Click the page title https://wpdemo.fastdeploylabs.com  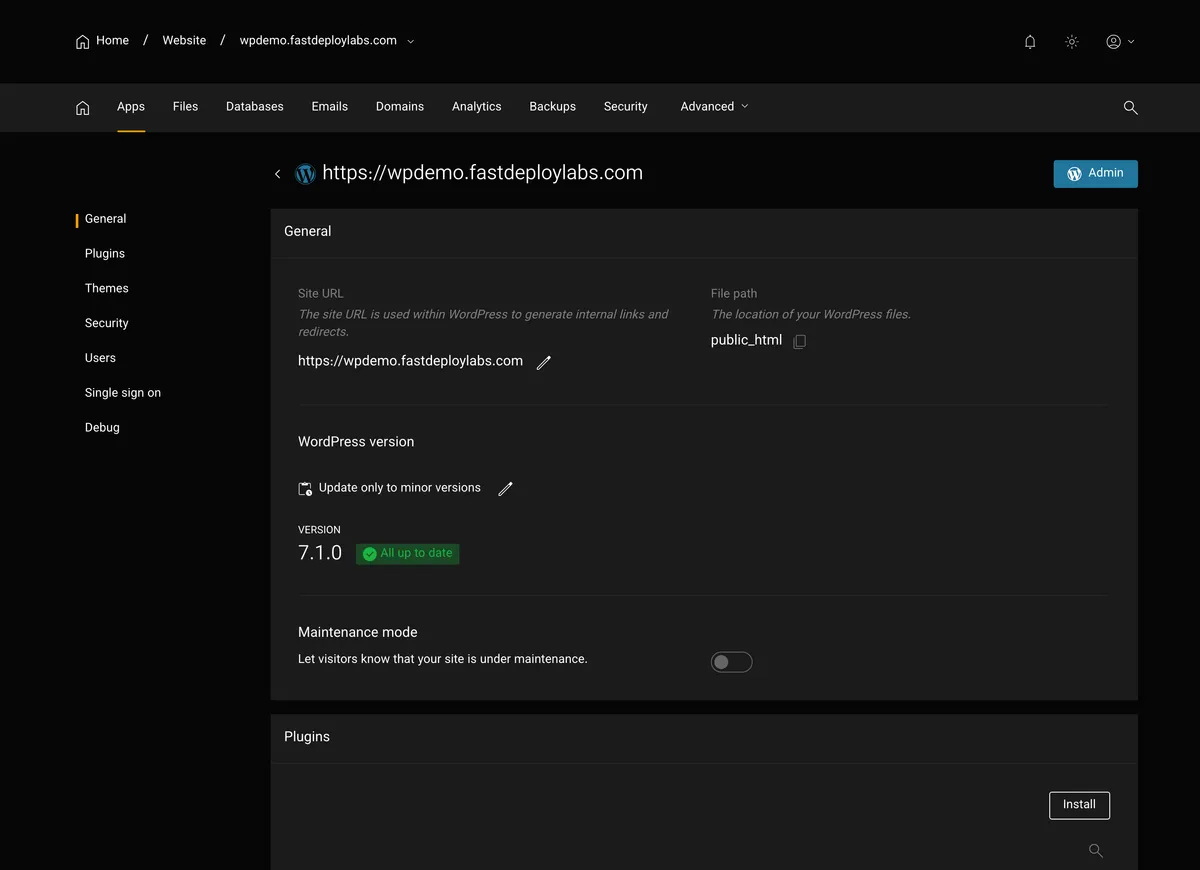(482, 173)
